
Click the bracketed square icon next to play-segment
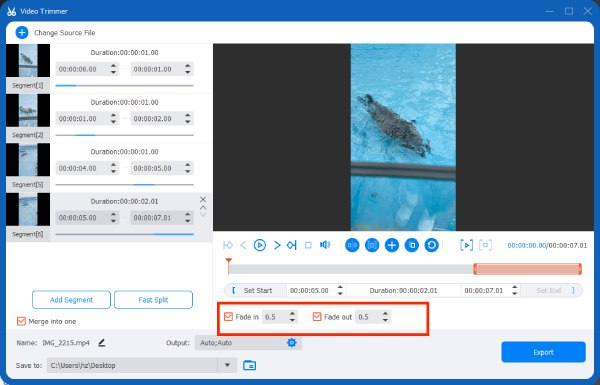[x=486, y=245]
